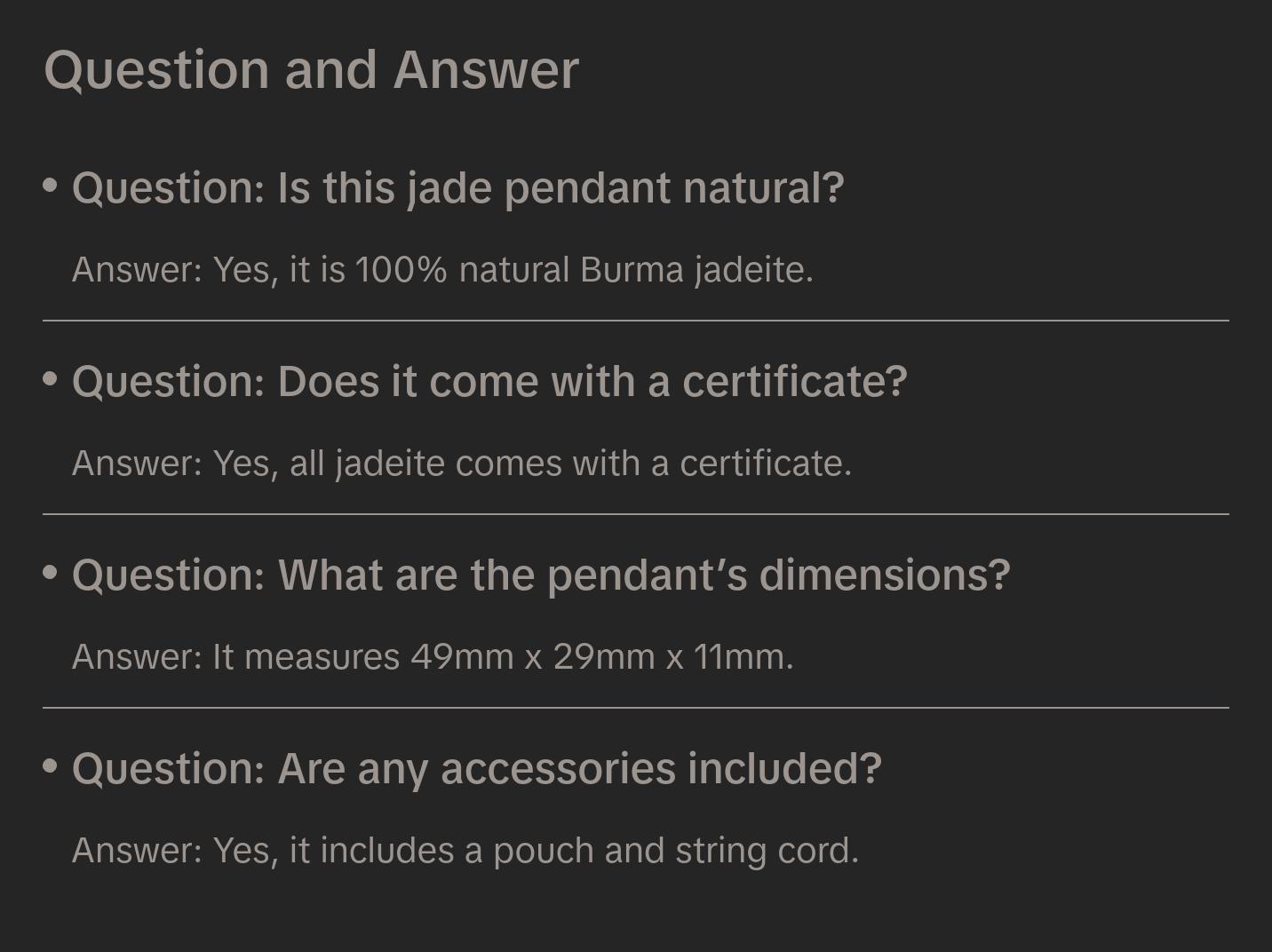Click the divider line below the certificate answer

[636, 514]
